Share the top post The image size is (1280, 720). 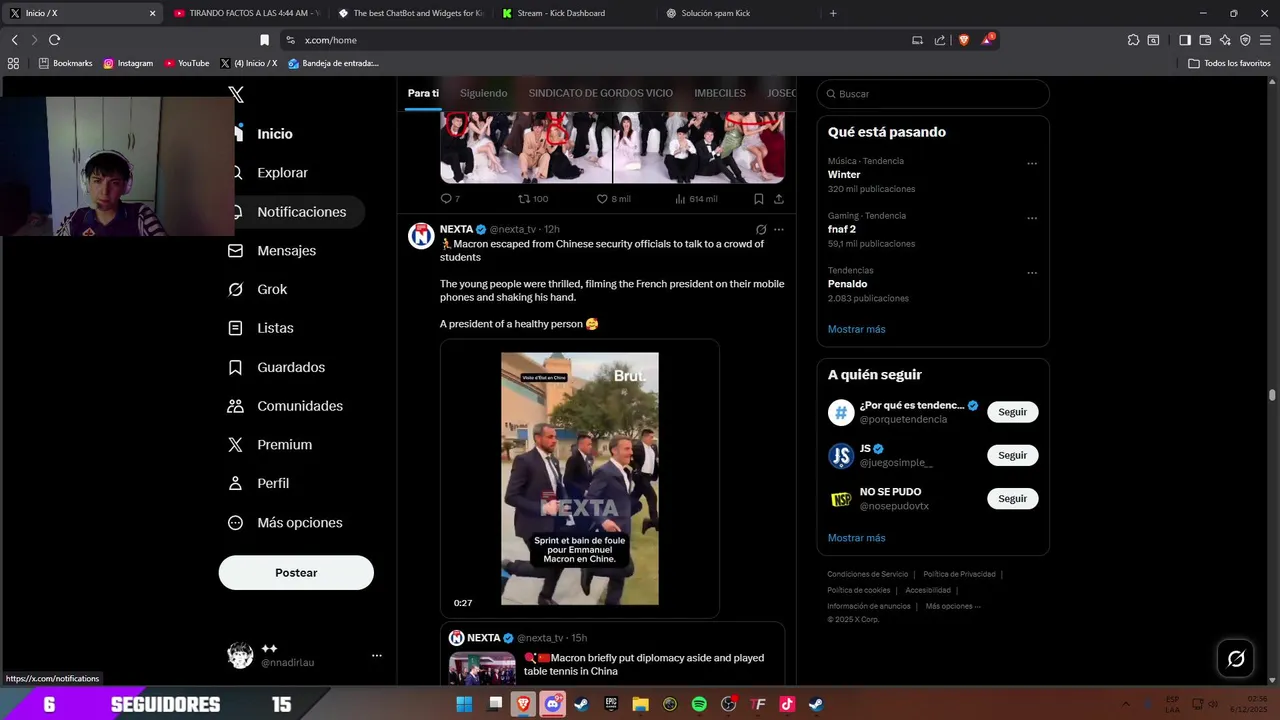[779, 199]
